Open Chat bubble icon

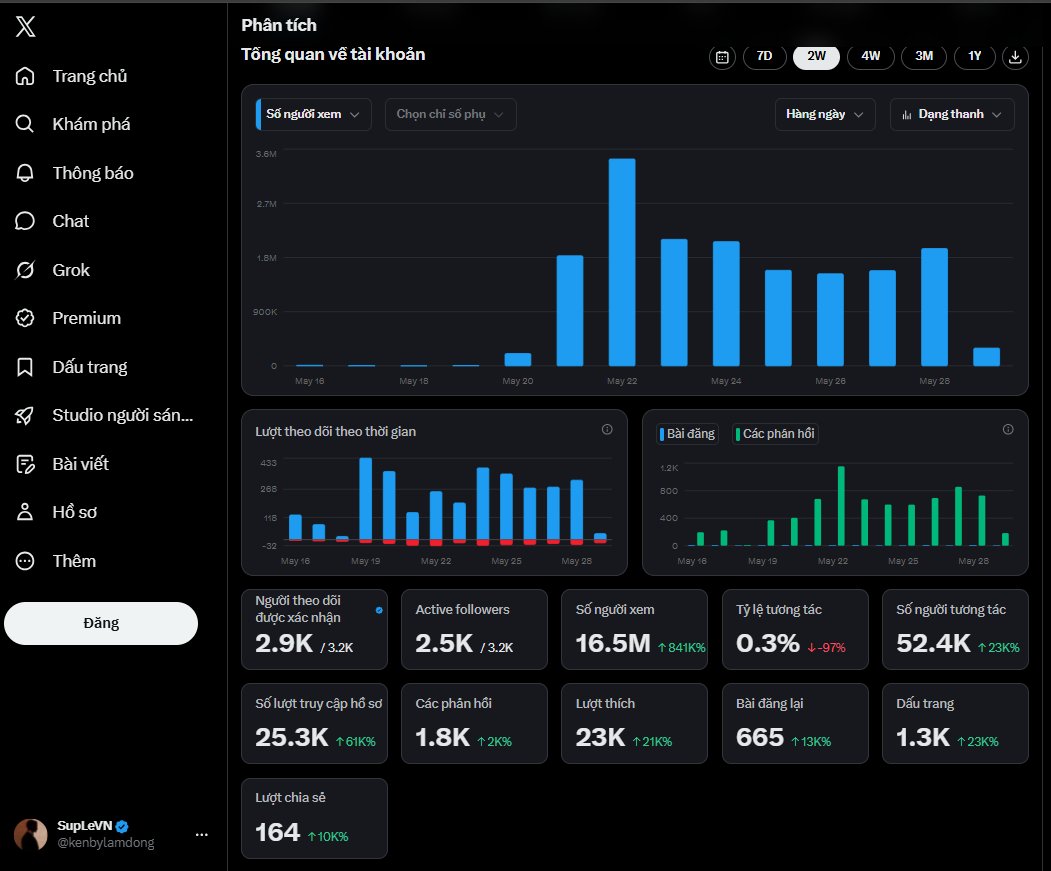25,221
